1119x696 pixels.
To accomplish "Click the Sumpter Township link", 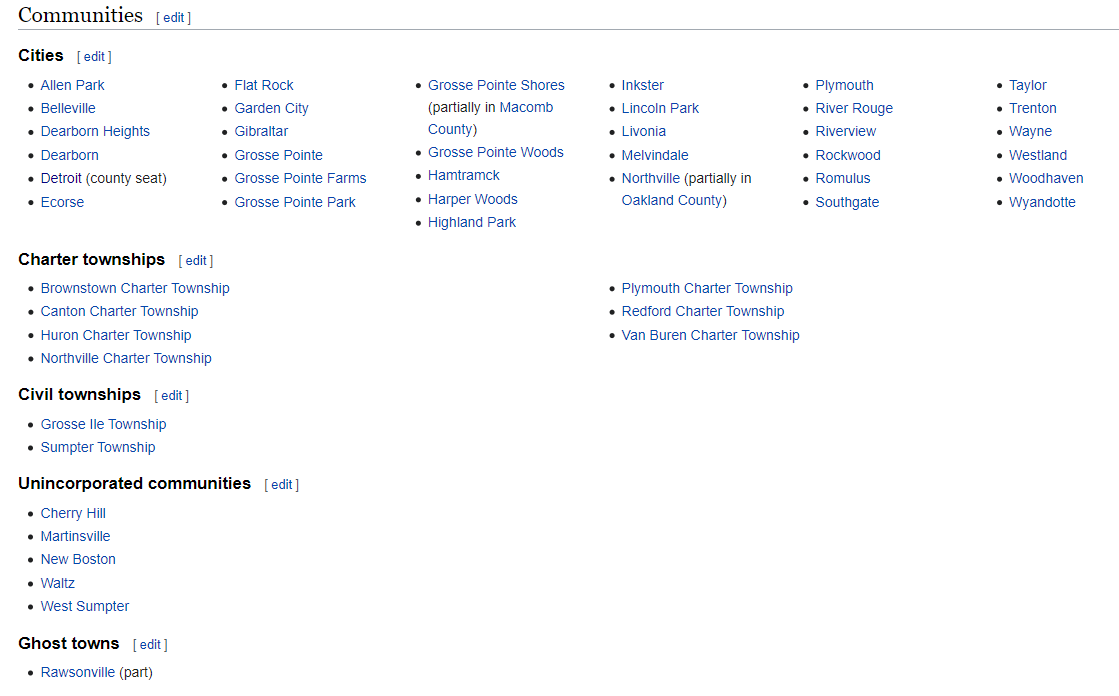I will (x=98, y=447).
